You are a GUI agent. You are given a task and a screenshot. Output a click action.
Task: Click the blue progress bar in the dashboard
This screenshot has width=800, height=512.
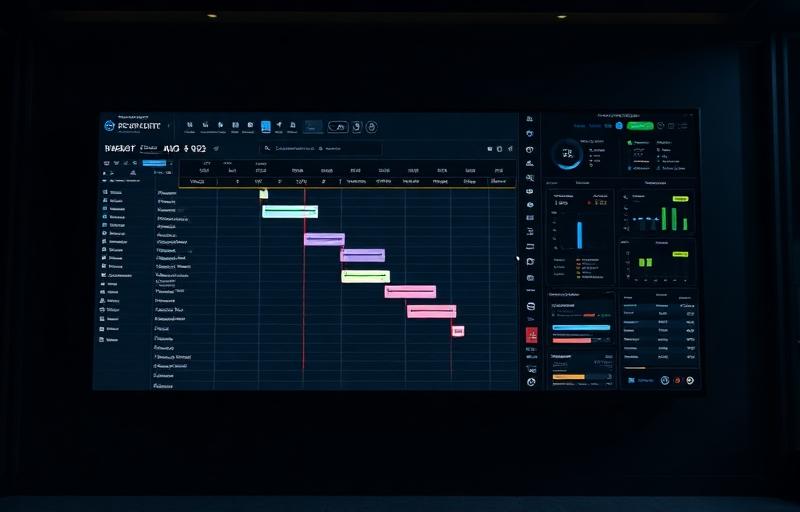[581, 327]
